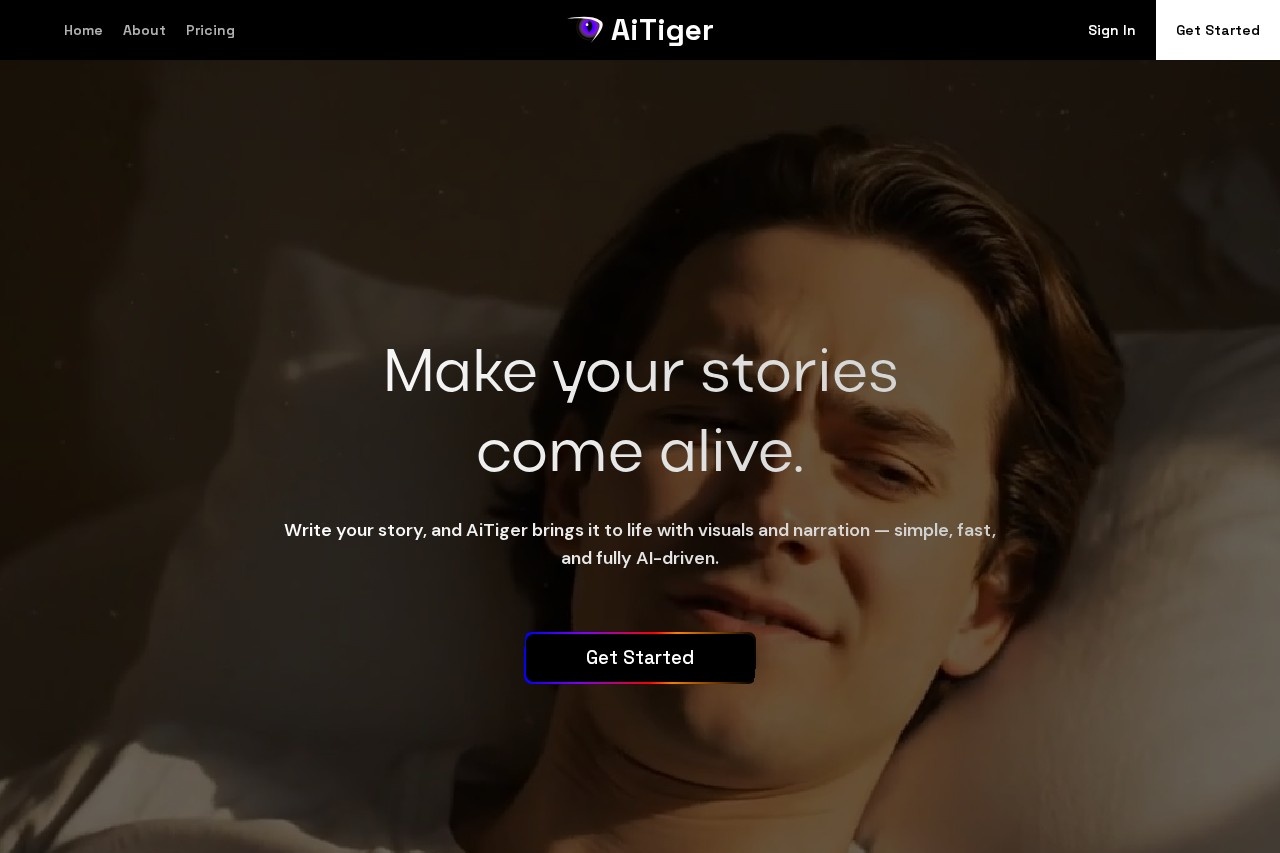
Task: Click the gradient-bordered Get Started hero button
Action: (640, 658)
